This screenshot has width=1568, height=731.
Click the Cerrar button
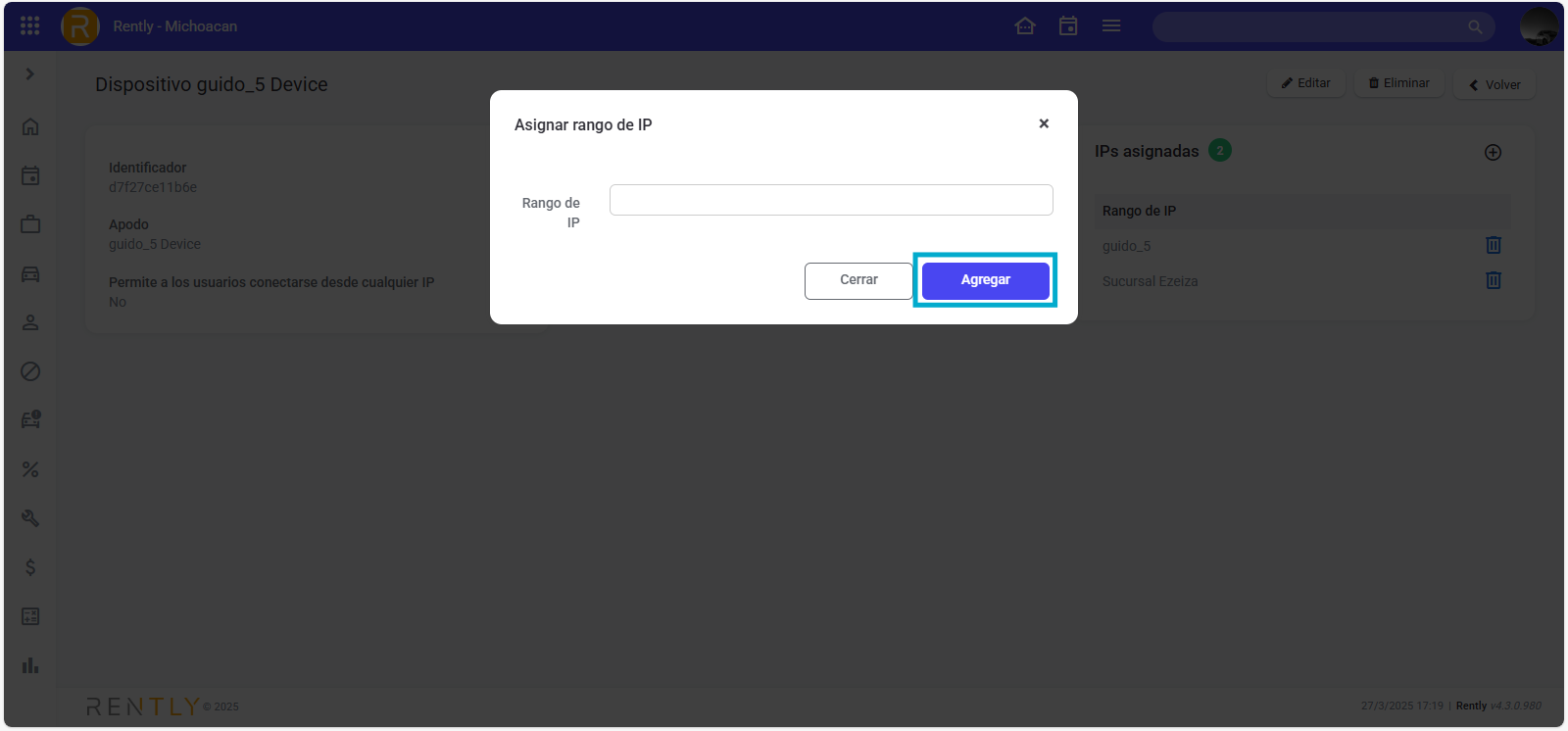coord(858,280)
